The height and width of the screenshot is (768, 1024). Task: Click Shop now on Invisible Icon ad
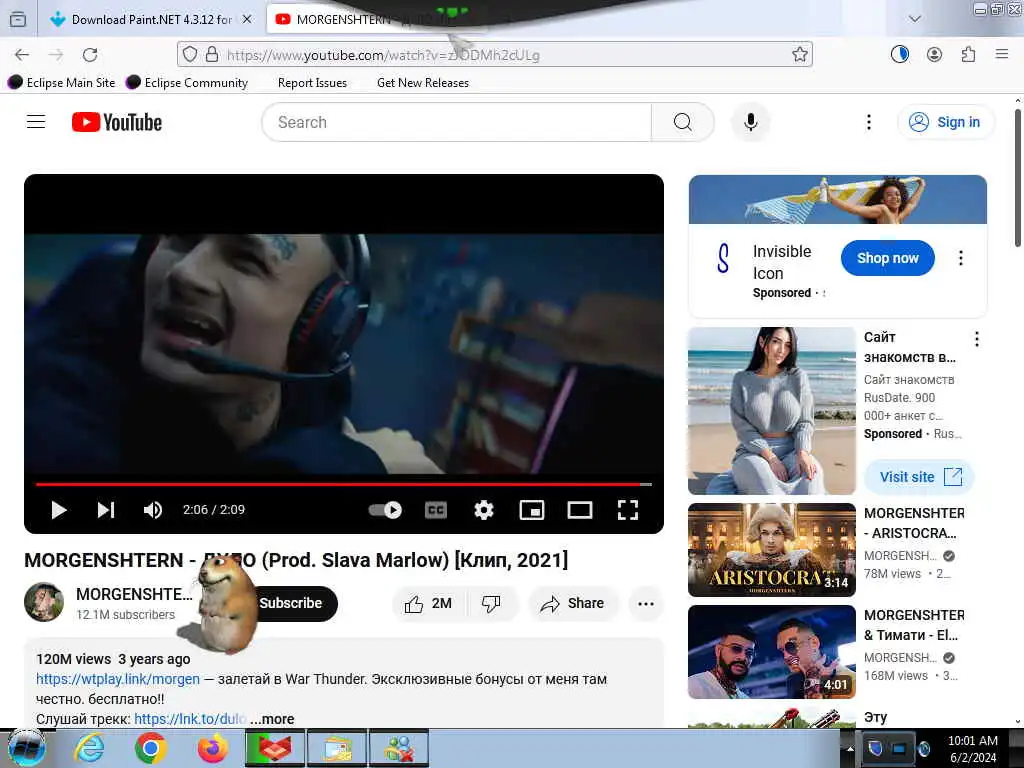(x=888, y=258)
